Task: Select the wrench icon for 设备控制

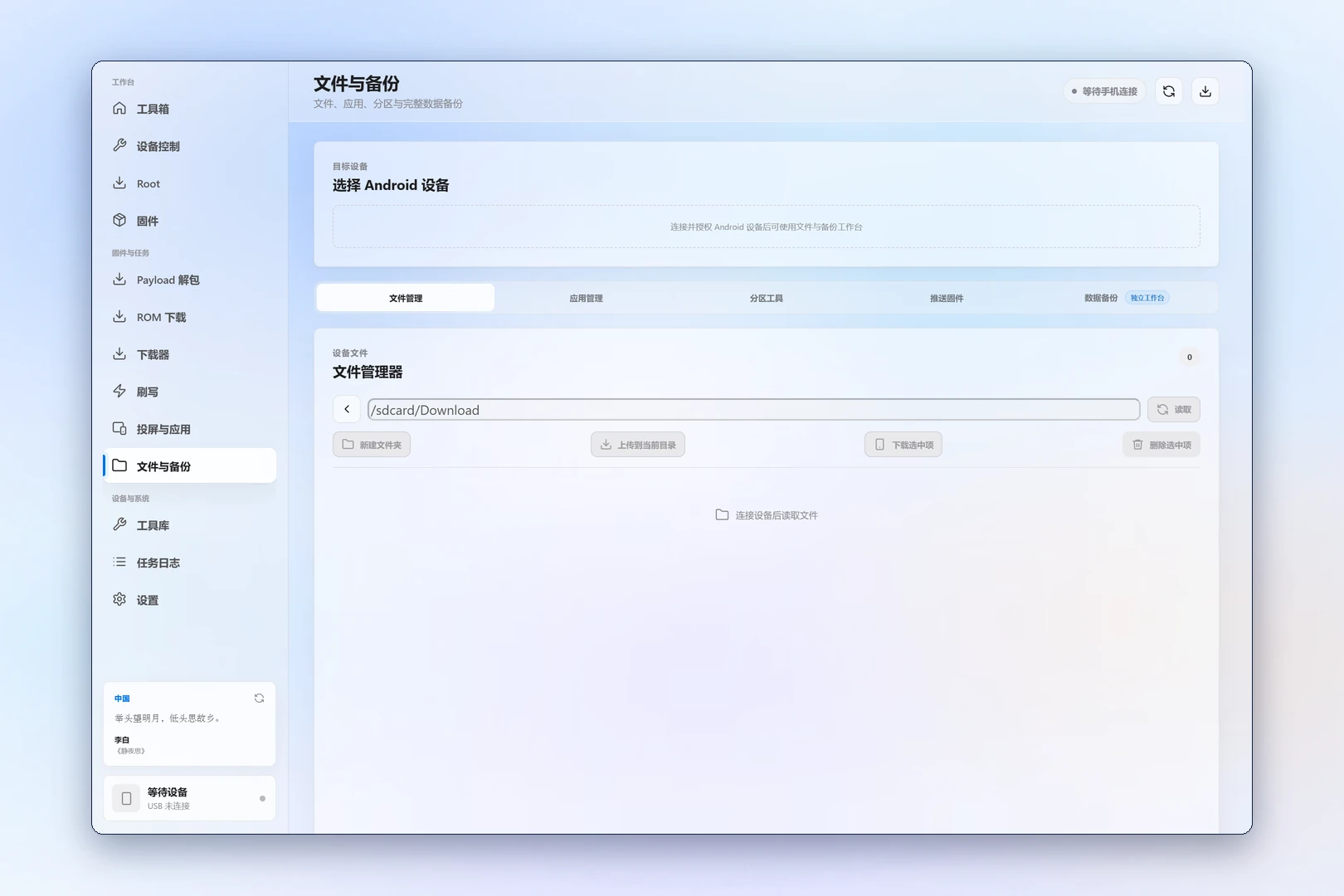Action: pos(119,146)
